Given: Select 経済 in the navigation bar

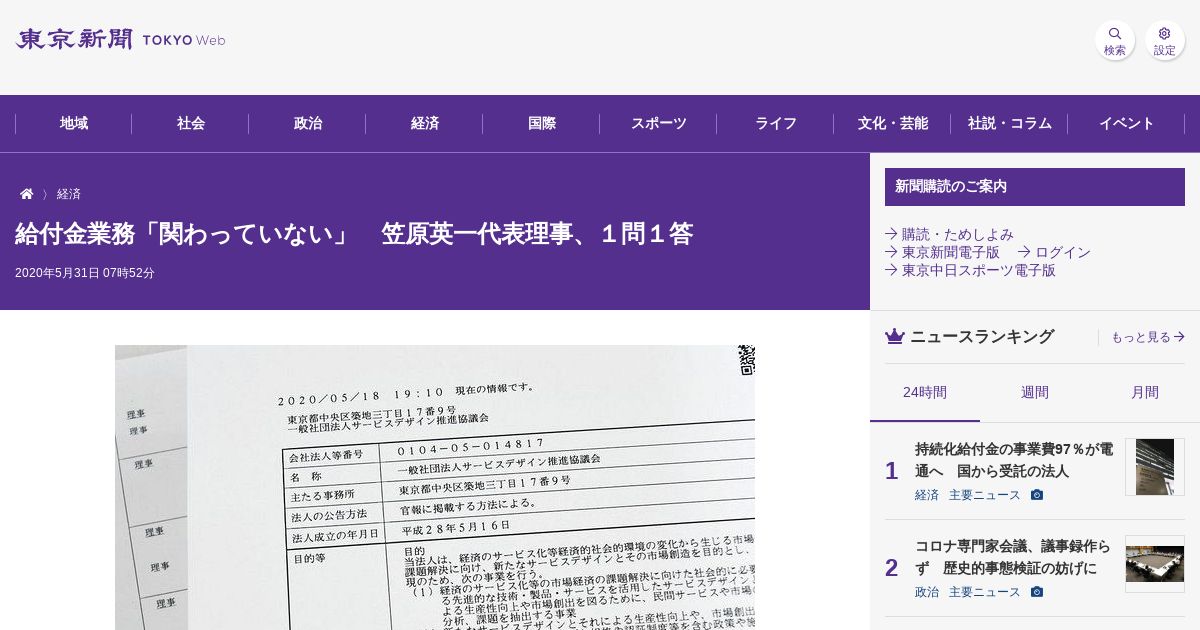Looking at the screenshot, I should click(x=425, y=124).
